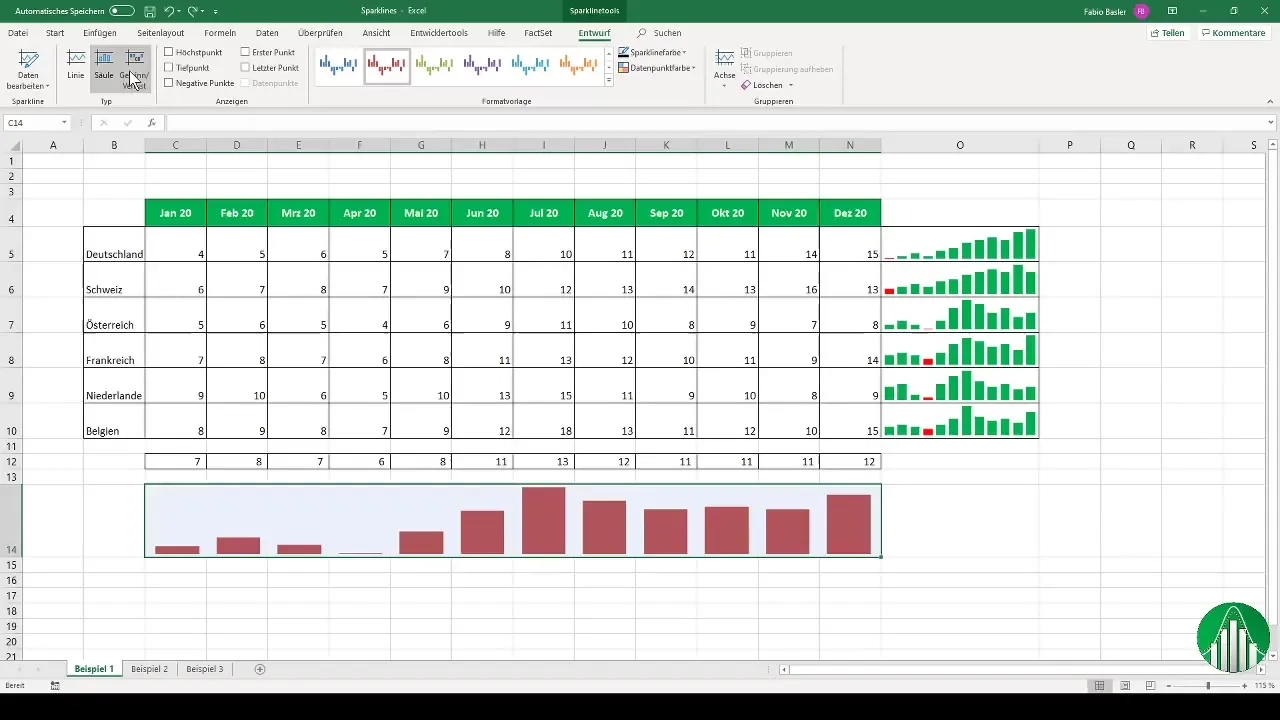Open the Name Box dropdown arrow
This screenshot has width=1280, height=720.
[64, 123]
